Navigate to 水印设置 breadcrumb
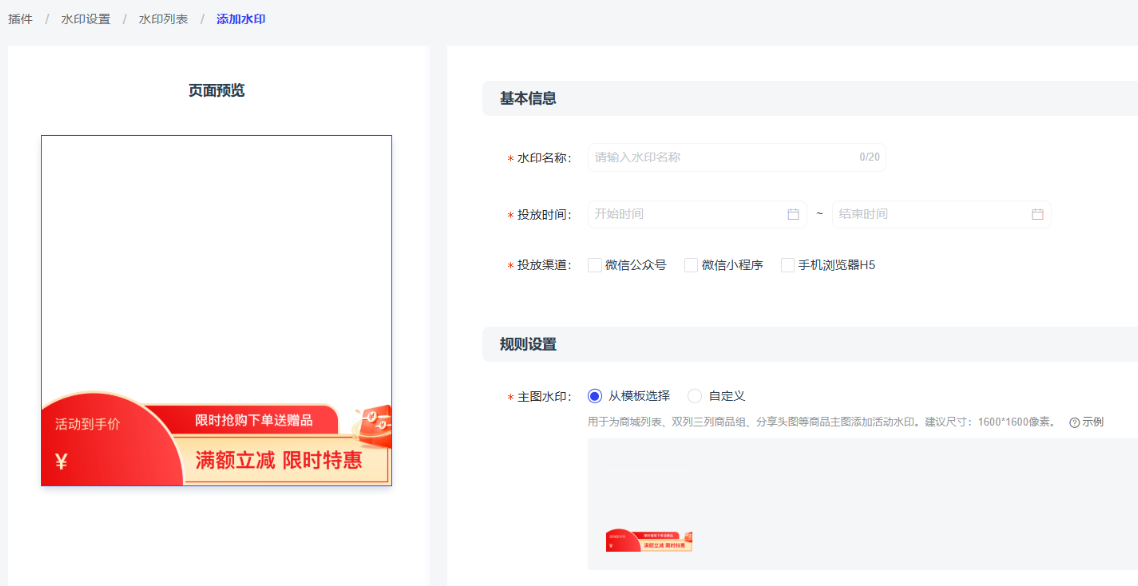The height and width of the screenshot is (586, 1138). (85, 19)
